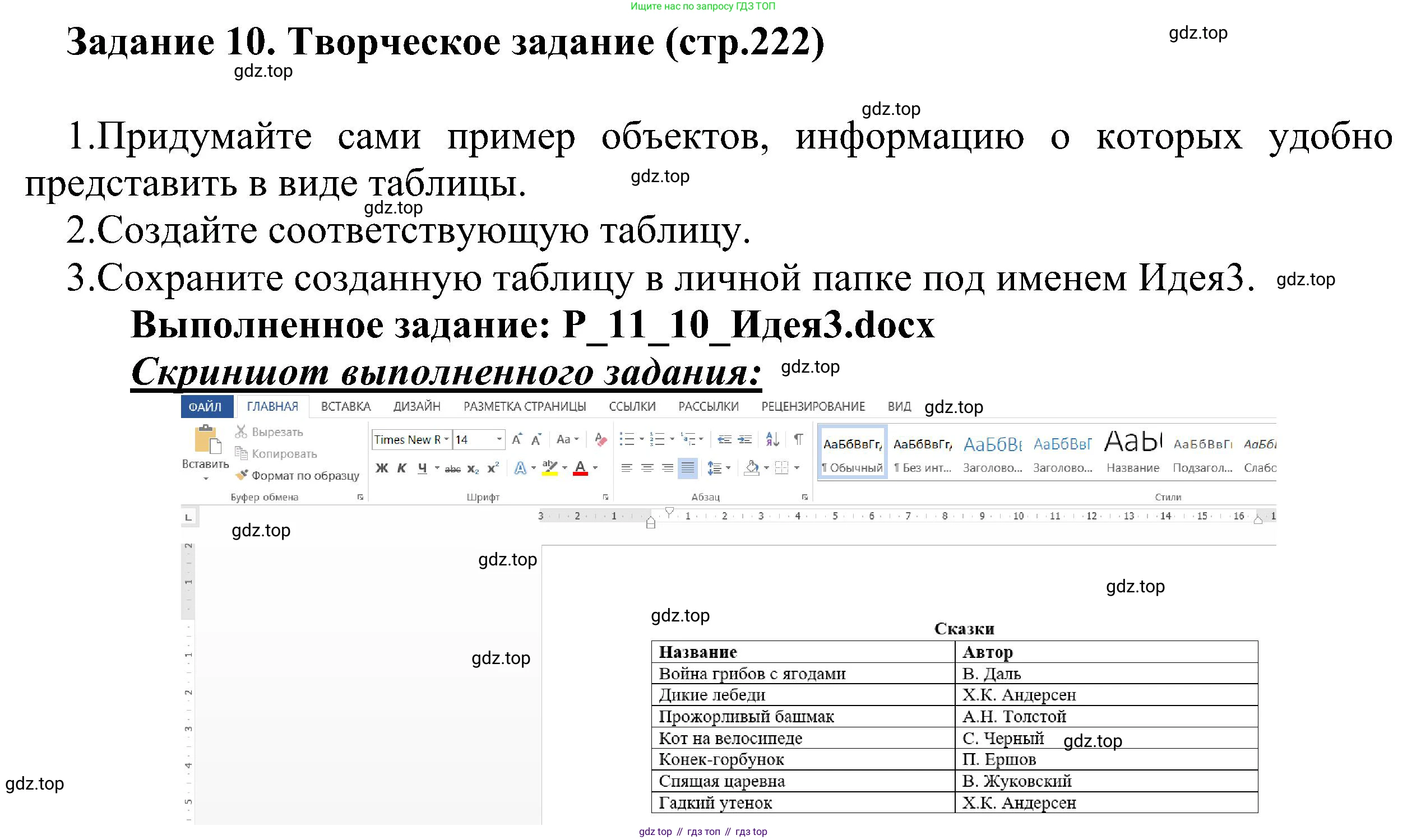
Task: Clear all formatting with the eraser icon
Action: [x=601, y=439]
